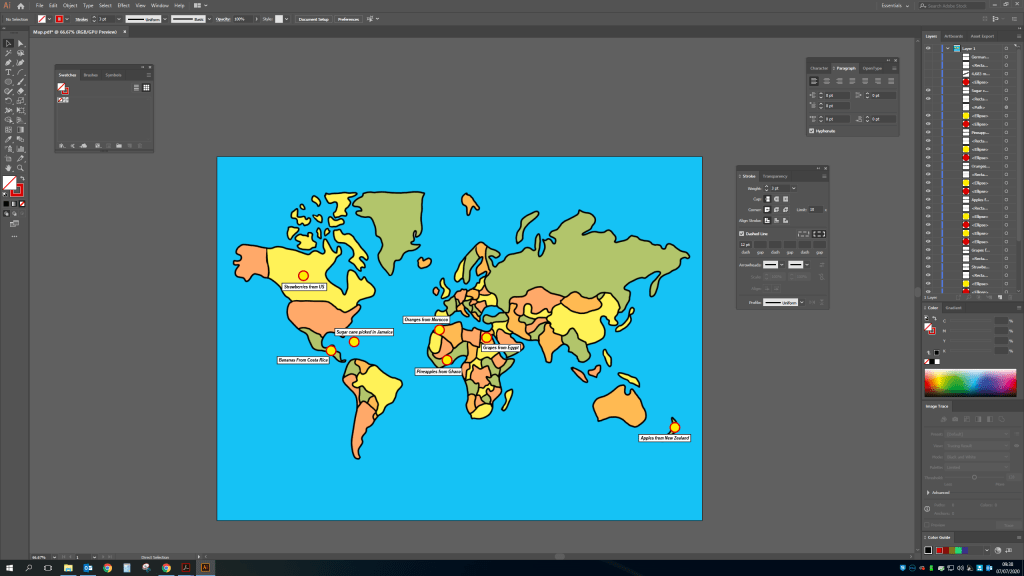The width and height of the screenshot is (1024, 576).
Task: Click the Document Setup button
Action: point(313,19)
